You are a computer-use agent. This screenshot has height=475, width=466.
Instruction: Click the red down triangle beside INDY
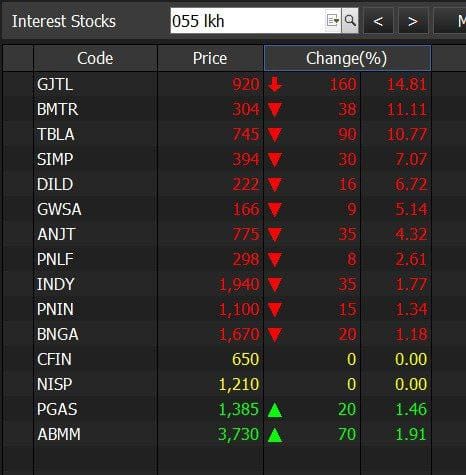(x=275, y=285)
